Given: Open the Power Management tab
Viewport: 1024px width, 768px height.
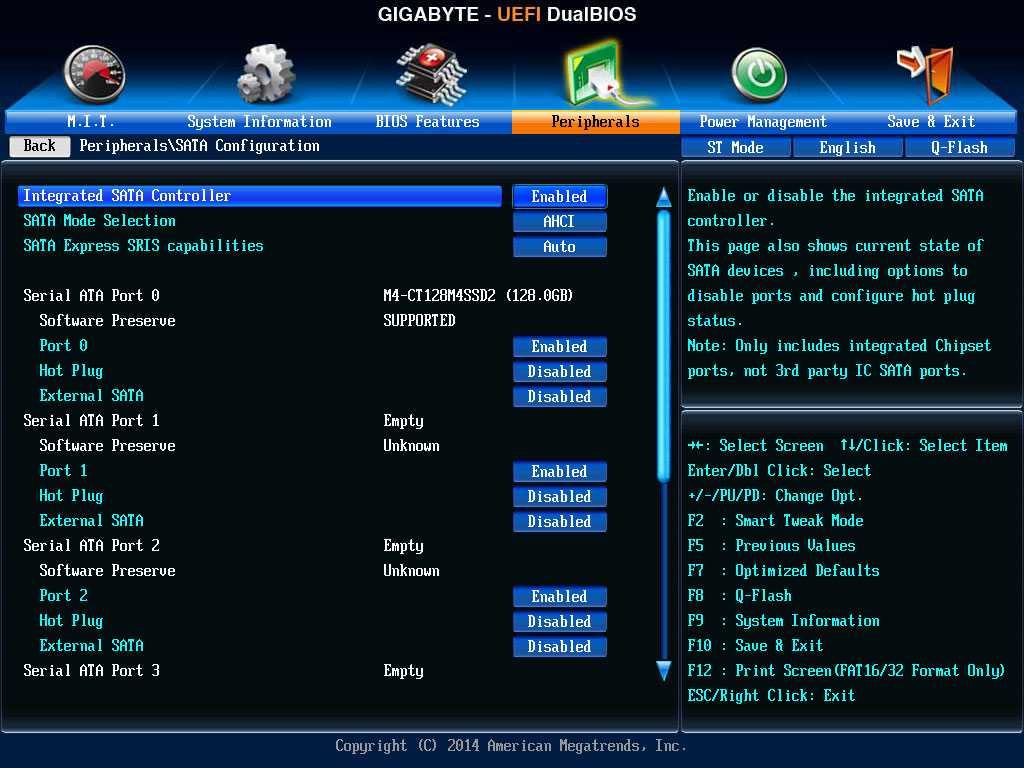Looking at the screenshot, I should pos(763,121).
